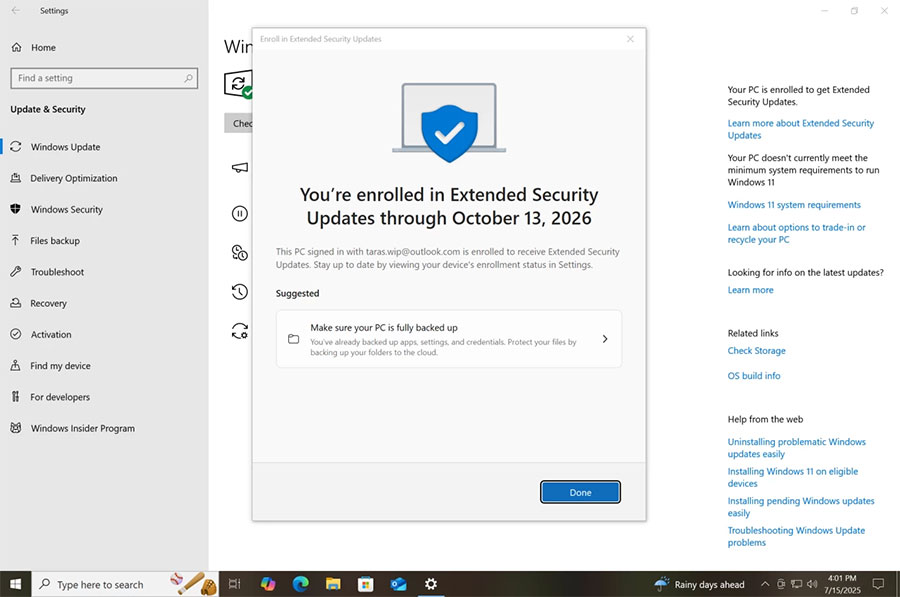Screen dimensions: 900x597
Task: Click the Find a setting search box
Action: pos(103,77)
